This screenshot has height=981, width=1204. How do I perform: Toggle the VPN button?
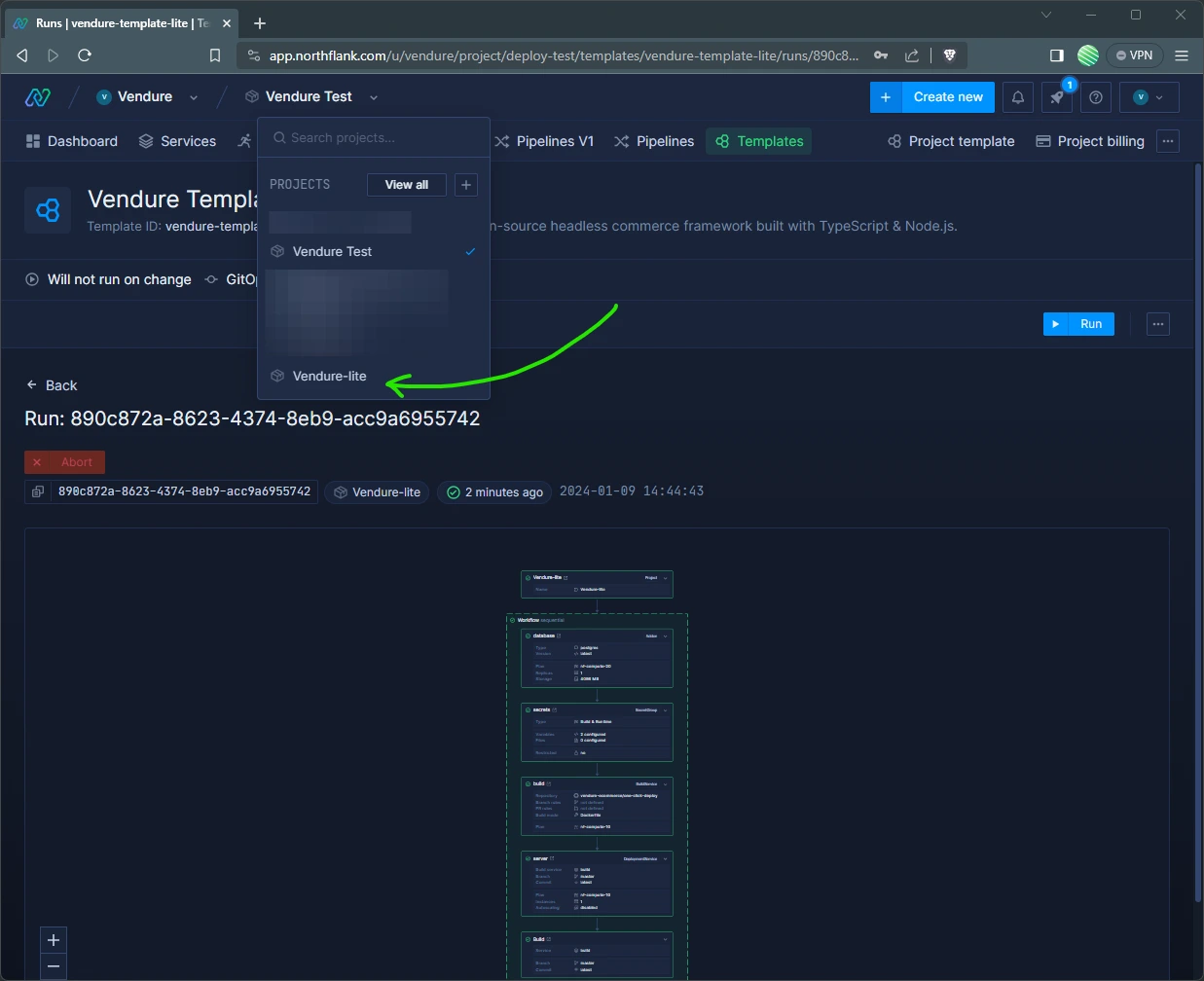click(x=1135, y=55)
